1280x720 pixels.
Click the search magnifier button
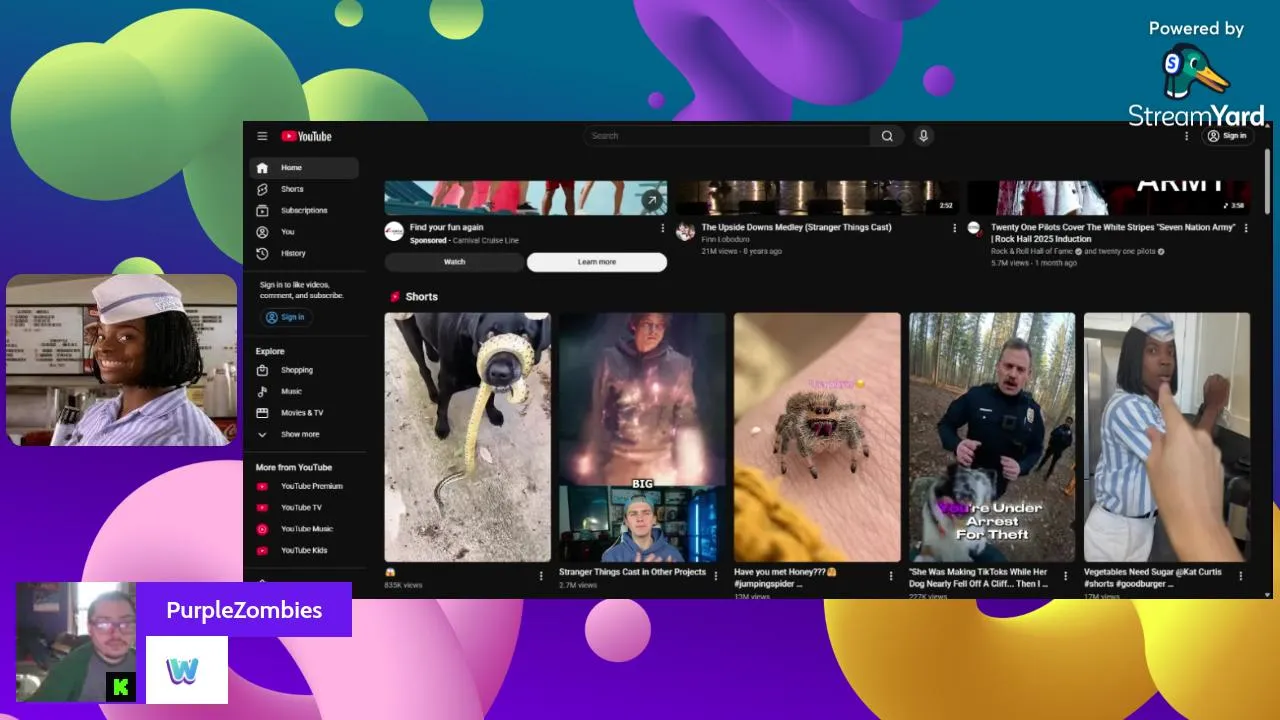point(887,136)
